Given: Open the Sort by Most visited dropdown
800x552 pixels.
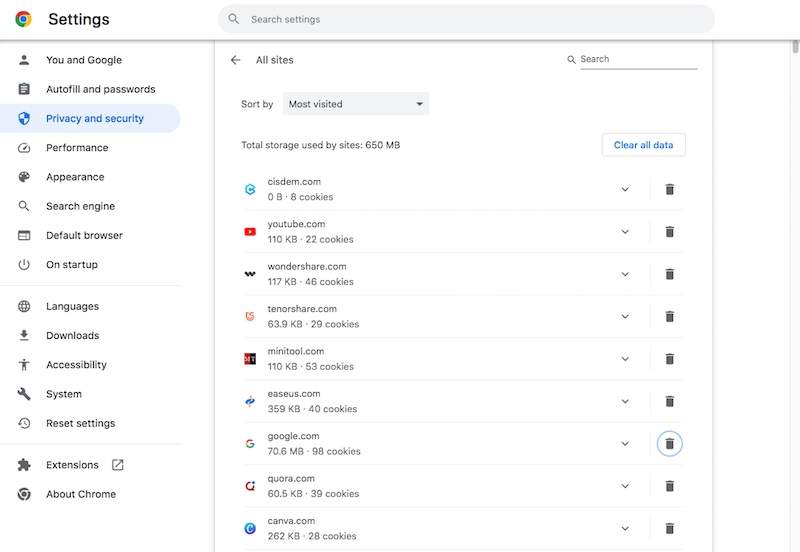Looking at the screenshot, I should tap(356, 104).
